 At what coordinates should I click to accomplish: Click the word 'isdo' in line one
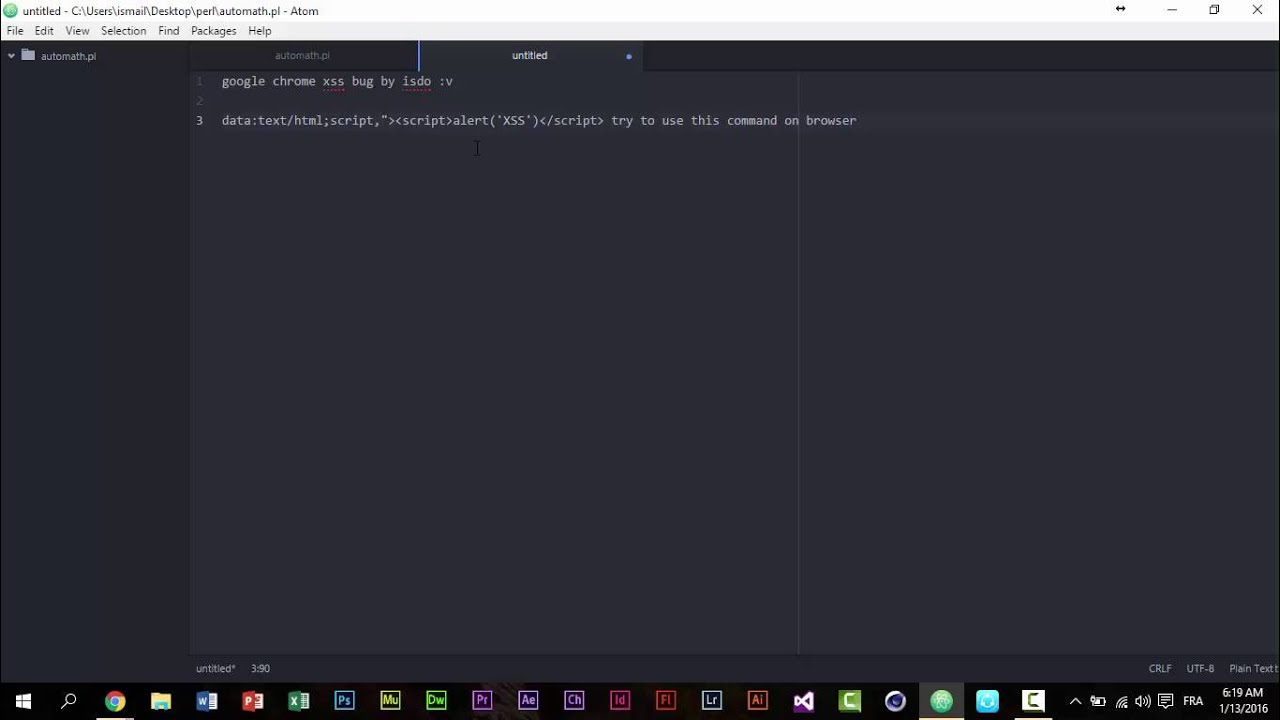click(x=416, y=81)
